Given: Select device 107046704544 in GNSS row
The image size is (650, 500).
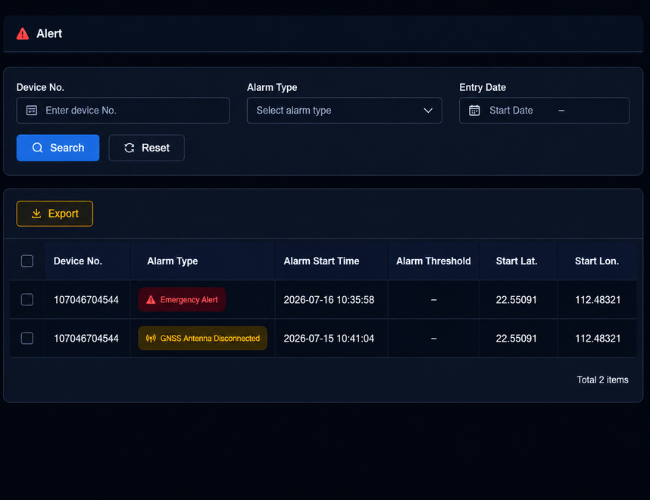Looking at the screenshot, I should (86, 338).
